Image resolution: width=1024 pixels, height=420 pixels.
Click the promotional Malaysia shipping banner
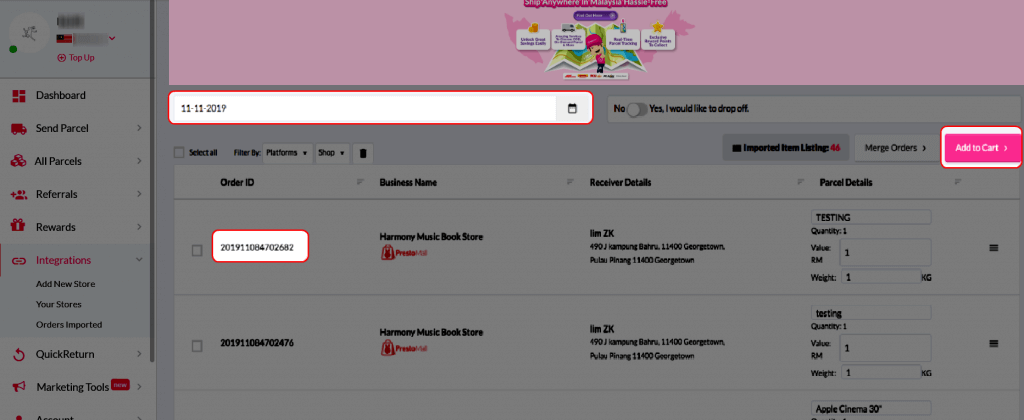596,42
